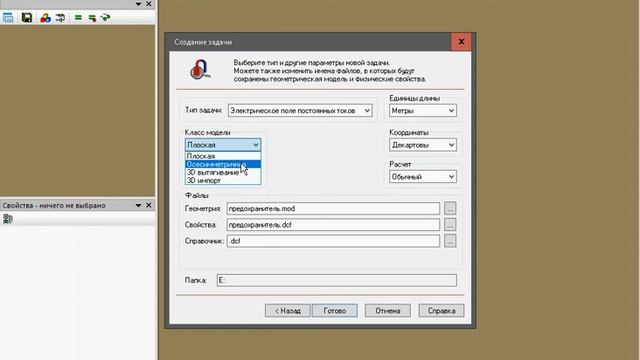The width and height of the screenshot is (640, 360).
Task: Open the Тип задачи dropdown
Action: point(300,111)
